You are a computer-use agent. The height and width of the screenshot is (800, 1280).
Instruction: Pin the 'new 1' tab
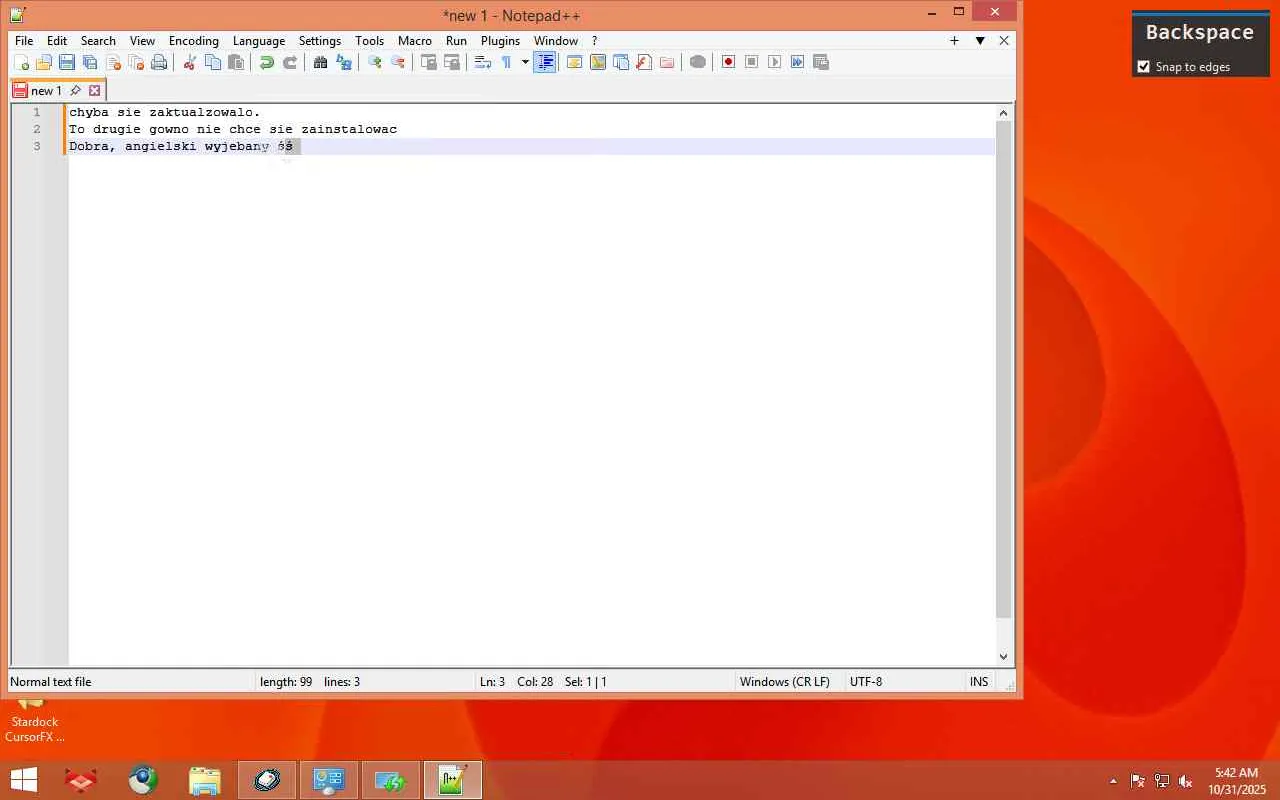(x=75, y=91)
